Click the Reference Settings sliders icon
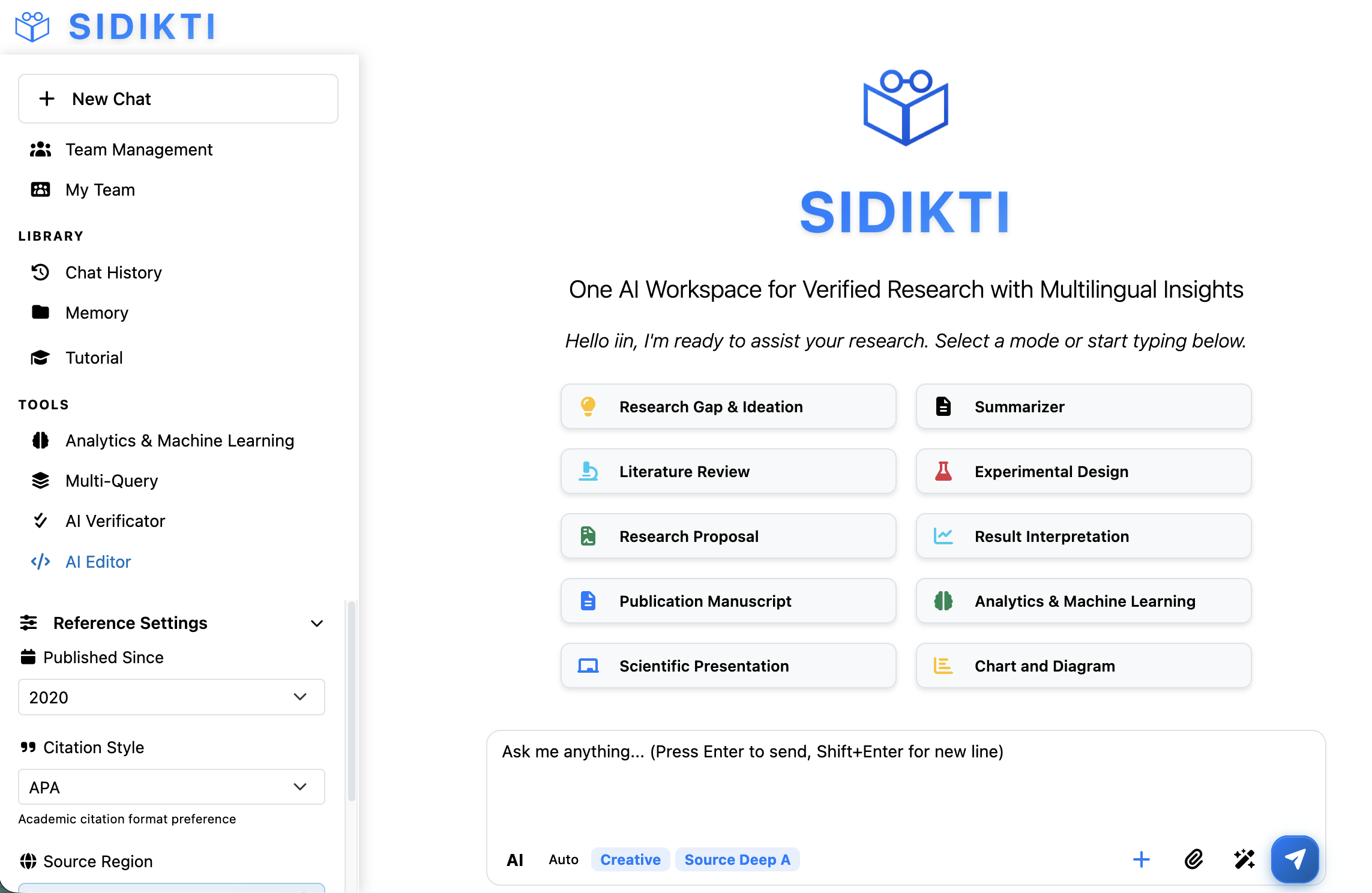Image resolution: width=1372 pixels, height=893 pixels. 28,623
